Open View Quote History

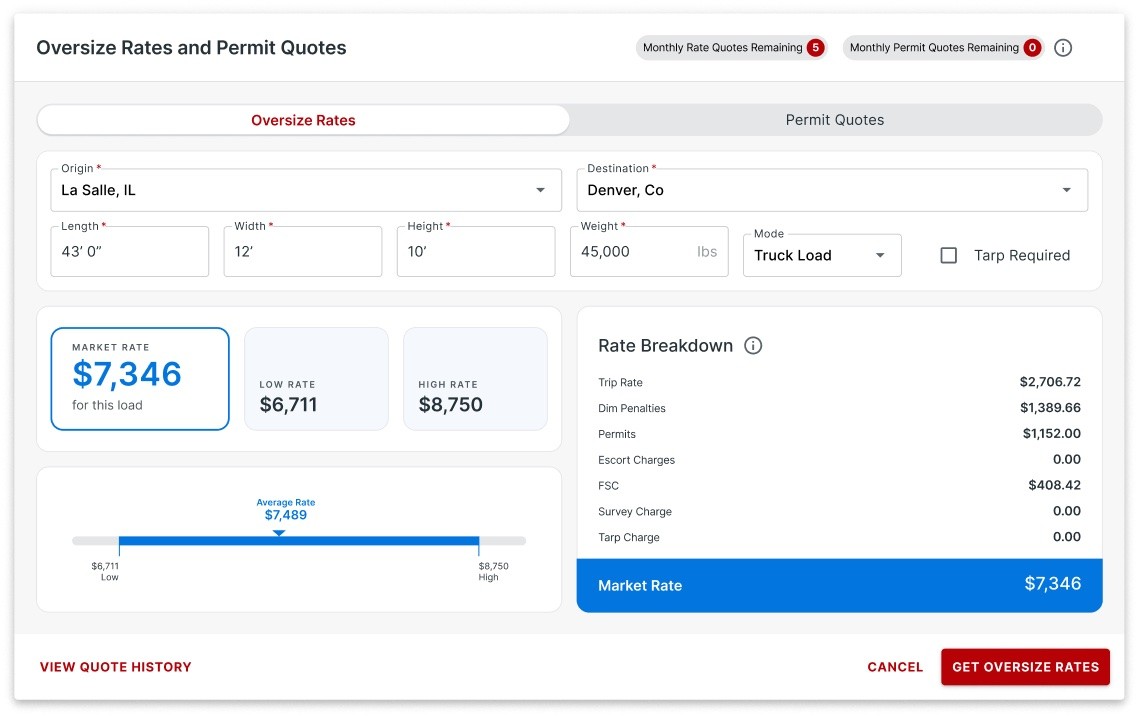115,666
